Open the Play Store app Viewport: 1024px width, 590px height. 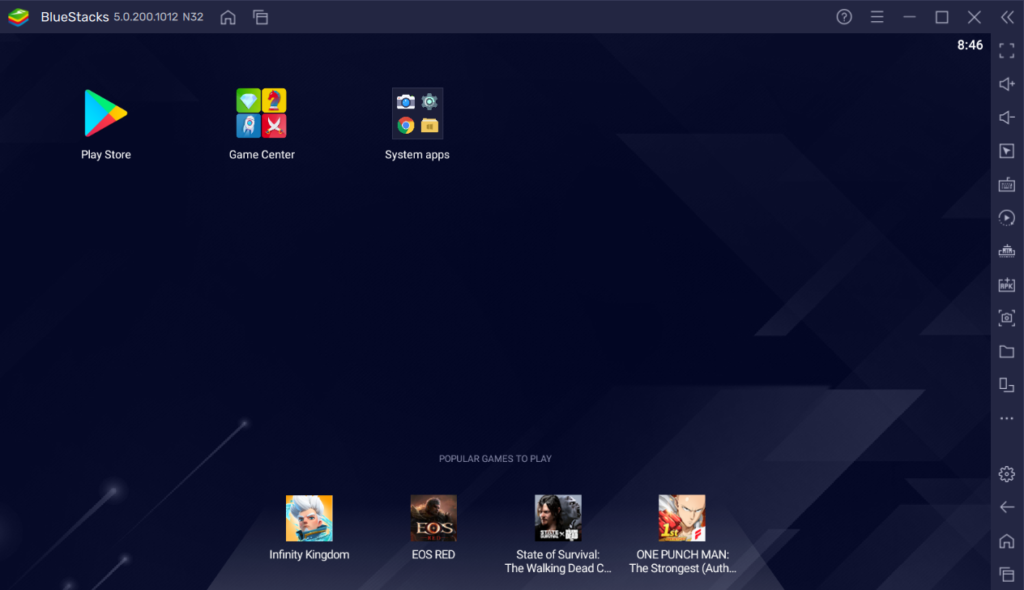point(105,113)
